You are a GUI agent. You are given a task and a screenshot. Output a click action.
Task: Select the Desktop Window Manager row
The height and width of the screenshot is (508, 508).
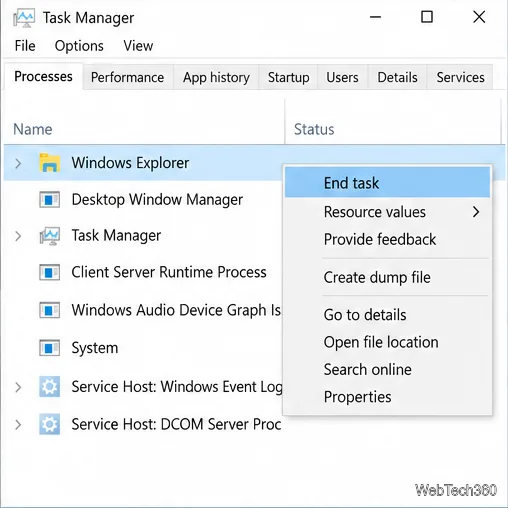[x=143, y=199]
